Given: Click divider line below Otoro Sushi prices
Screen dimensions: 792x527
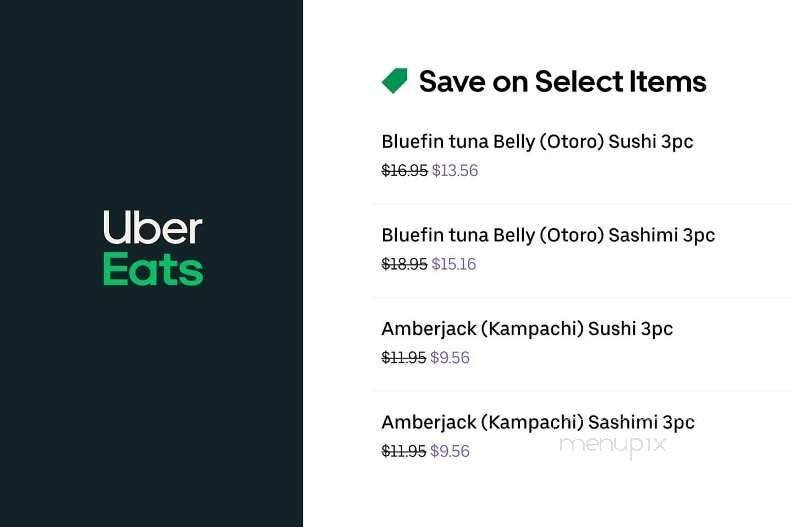Looking at the screenshot, I should pyautogui.click(x=580, y=204).
